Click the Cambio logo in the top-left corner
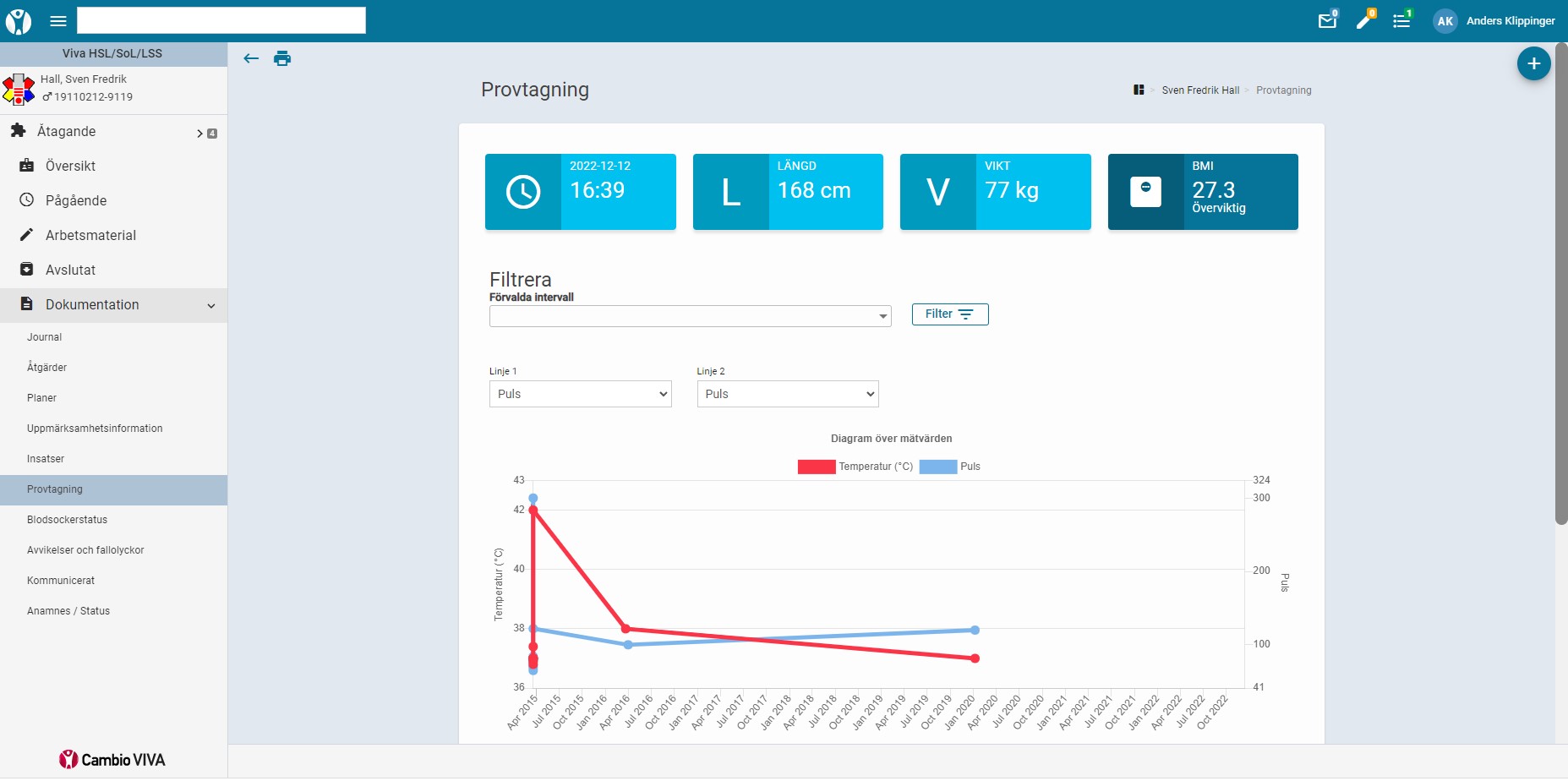 coord(19,21)
